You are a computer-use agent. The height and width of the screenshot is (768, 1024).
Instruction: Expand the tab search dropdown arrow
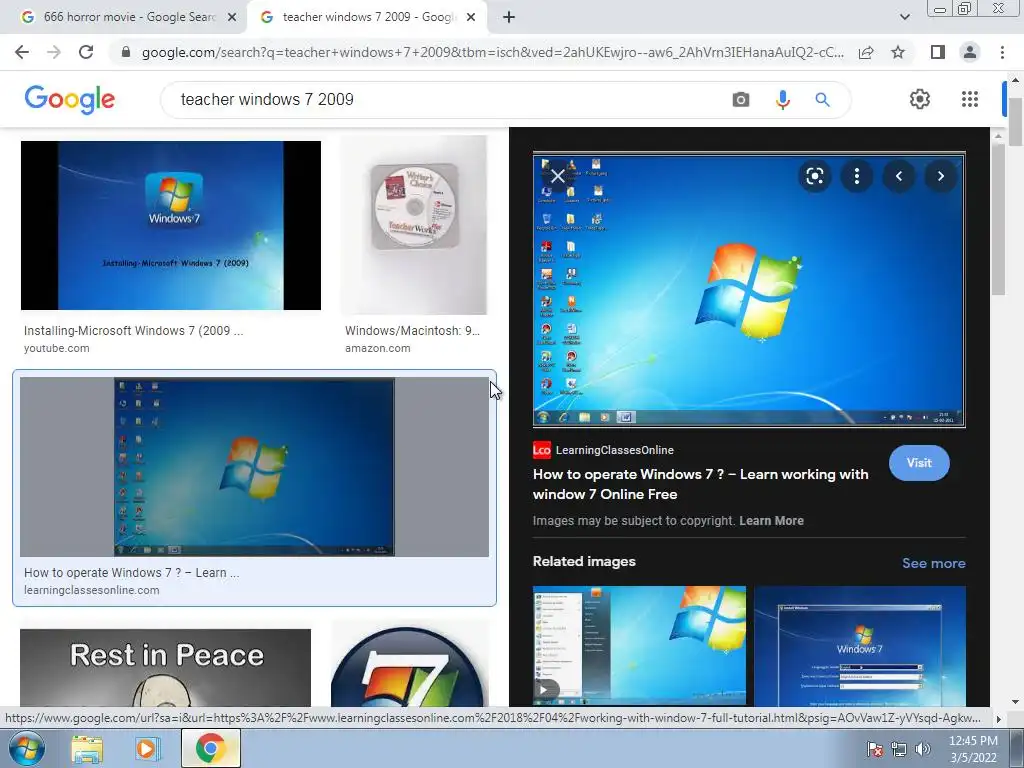pos(904,17)
